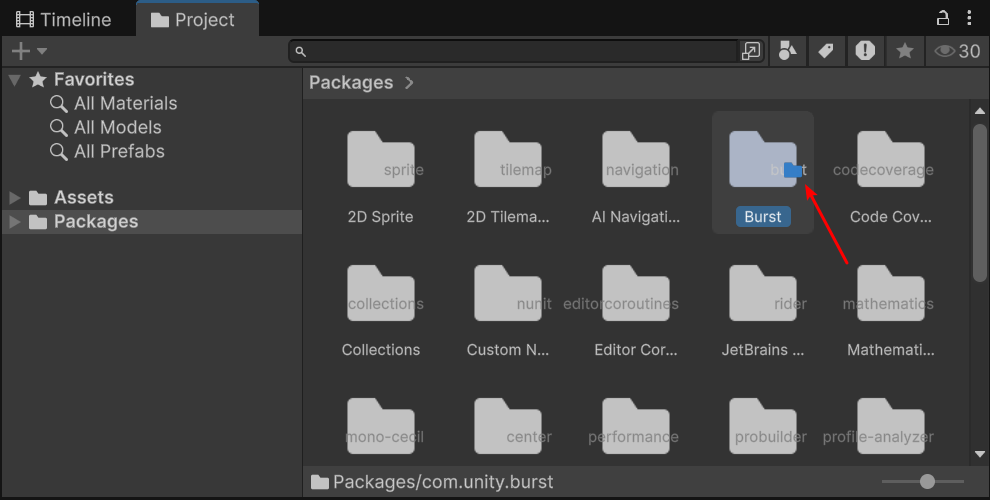
Task: Open the Project window options menu
Action: (969, 18)
